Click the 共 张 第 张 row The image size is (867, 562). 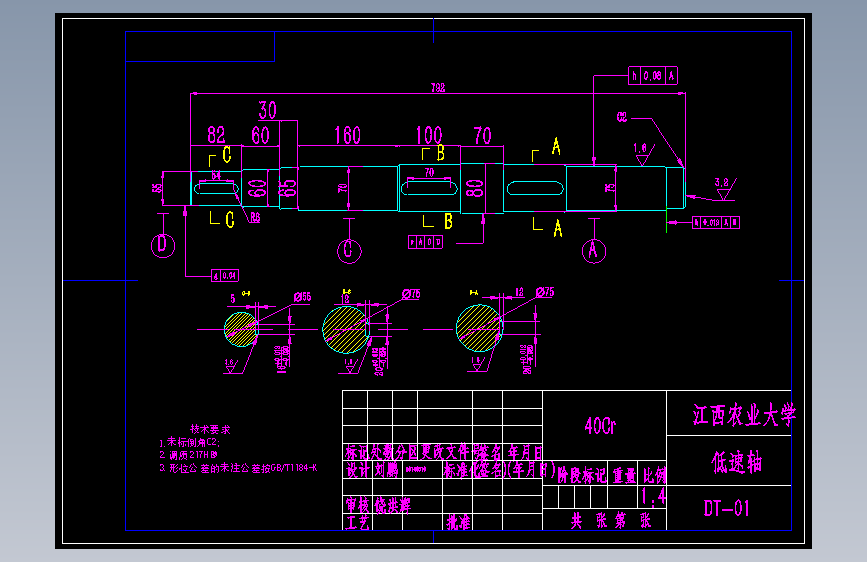click(x=610, y=521)
